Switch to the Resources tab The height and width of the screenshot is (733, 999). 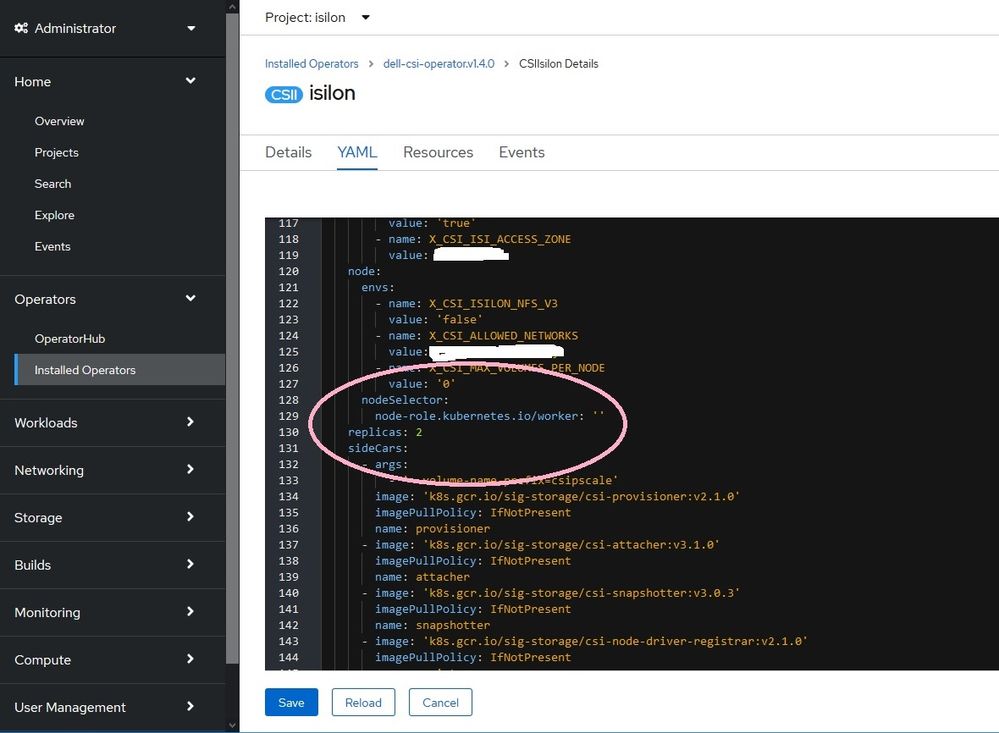tap(438, 152)
